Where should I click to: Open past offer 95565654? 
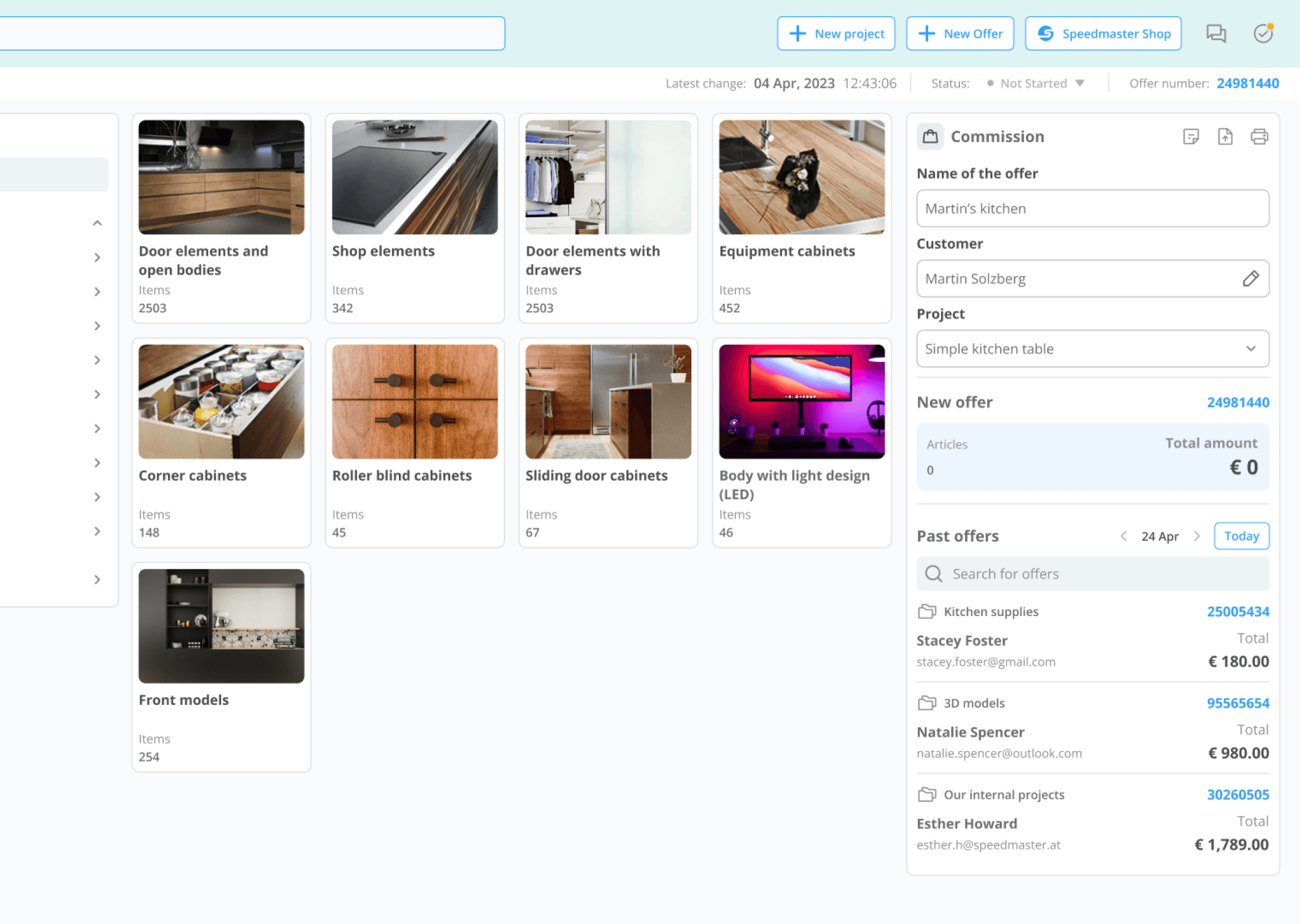pyautogui.click(x=1238, y=703)
